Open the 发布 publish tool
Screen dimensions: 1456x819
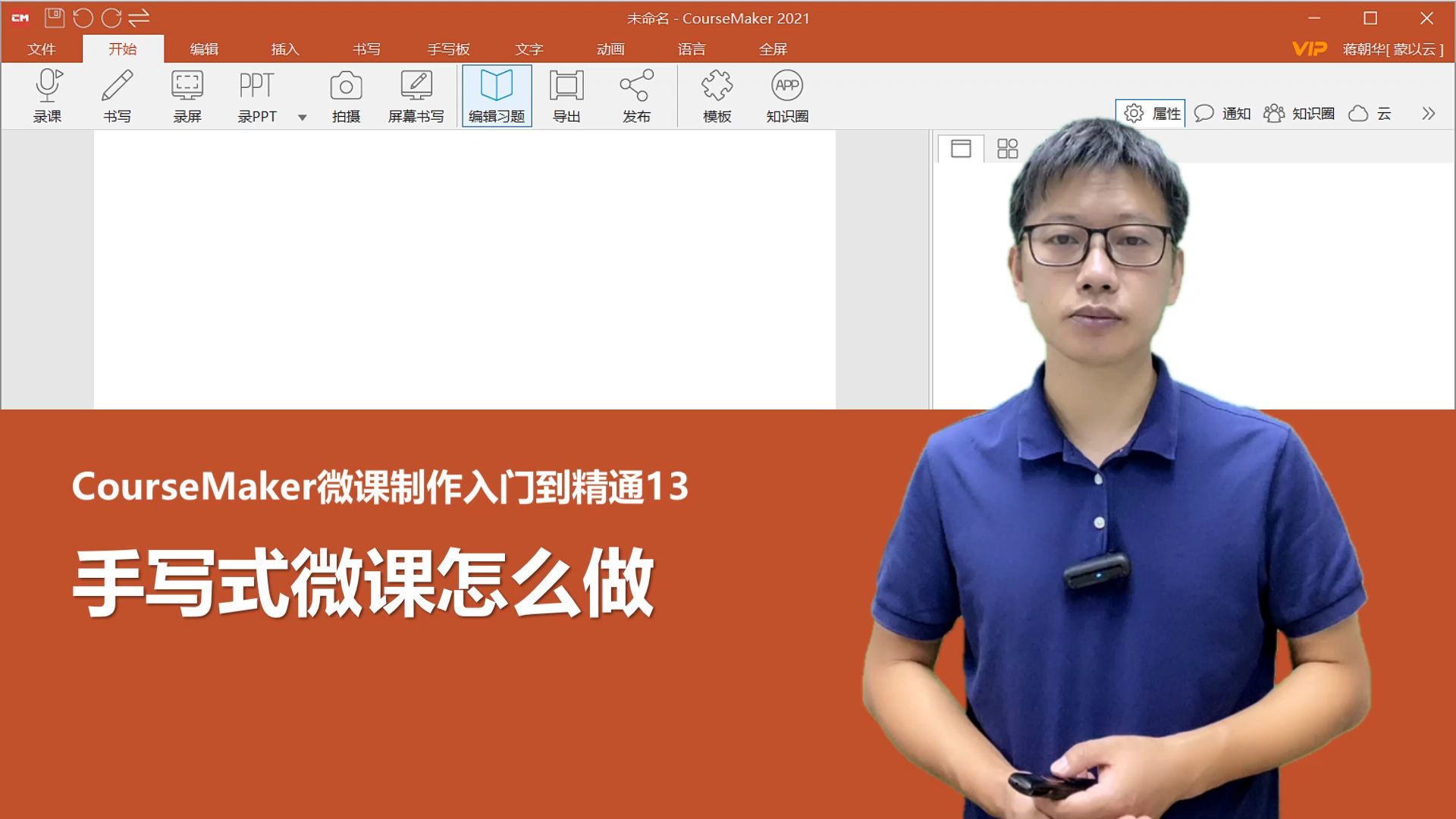click(x=637, y=95)
